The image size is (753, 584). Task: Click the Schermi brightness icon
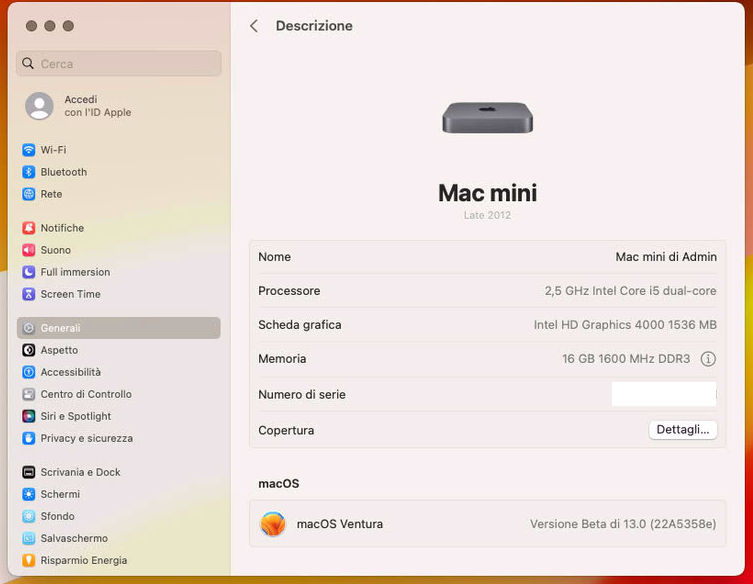(x=29, y=494)
